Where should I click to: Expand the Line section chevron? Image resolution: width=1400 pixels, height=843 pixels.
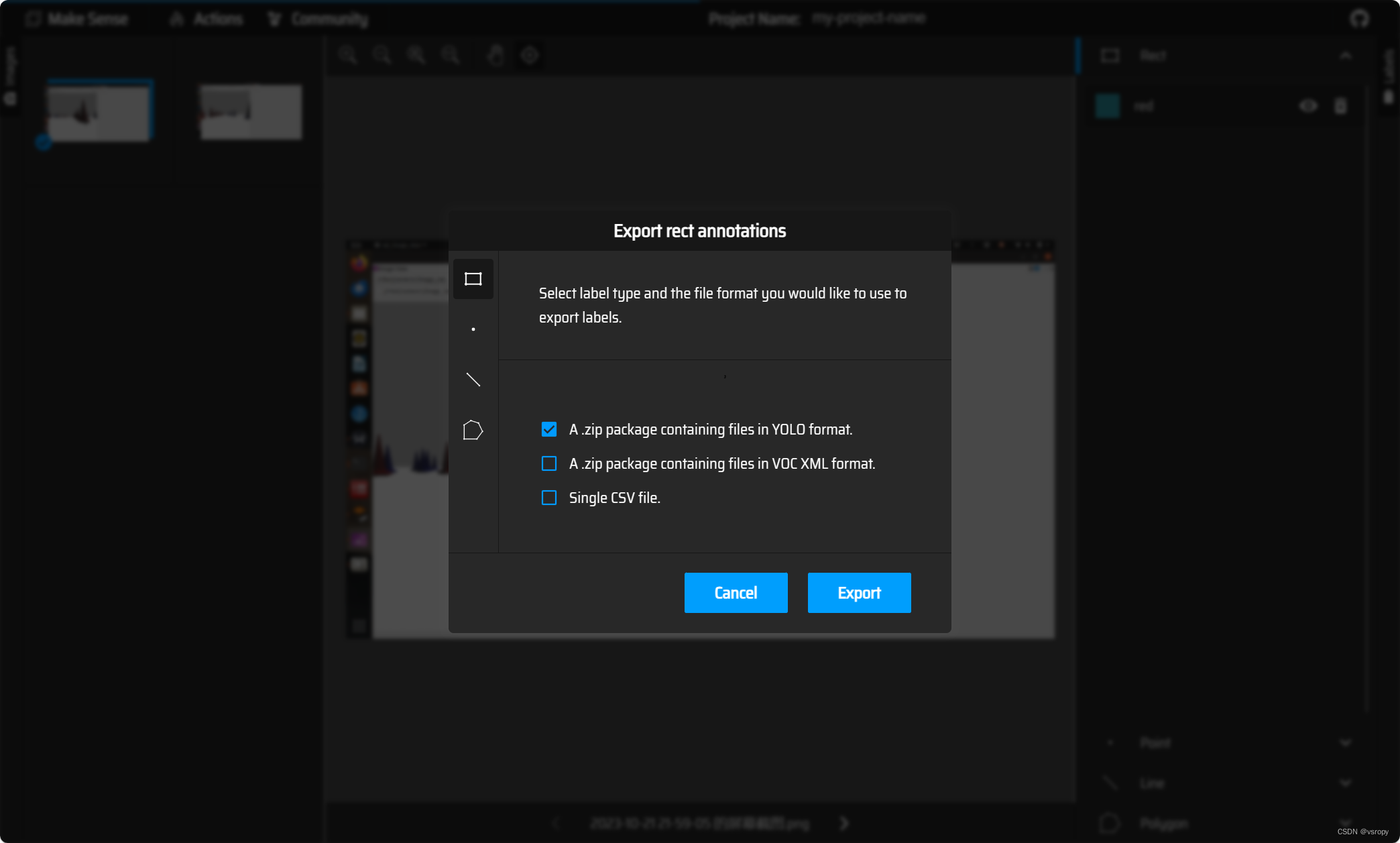[1346, 783]
